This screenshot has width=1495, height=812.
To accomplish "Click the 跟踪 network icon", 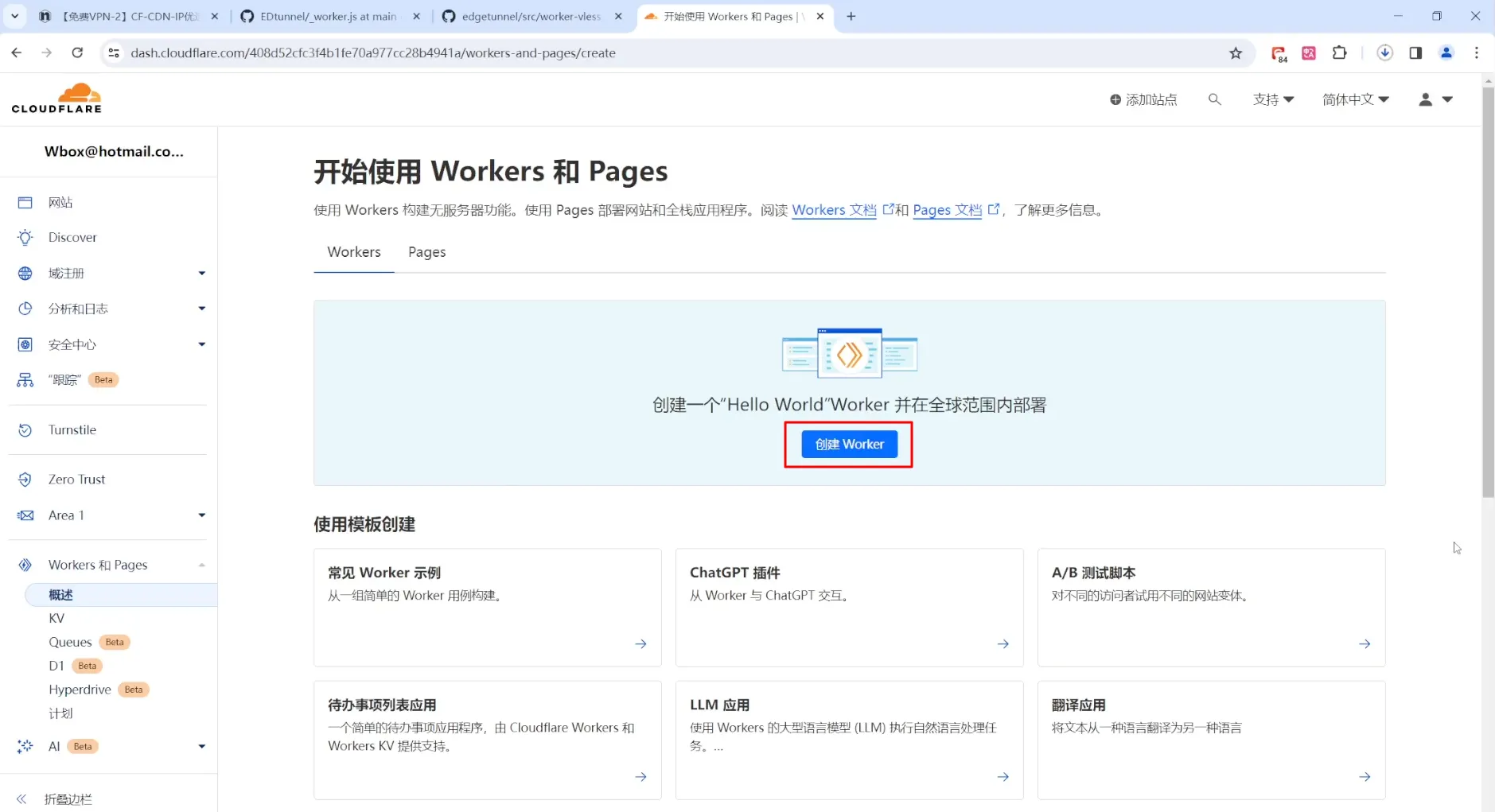I will coord(25,380).
